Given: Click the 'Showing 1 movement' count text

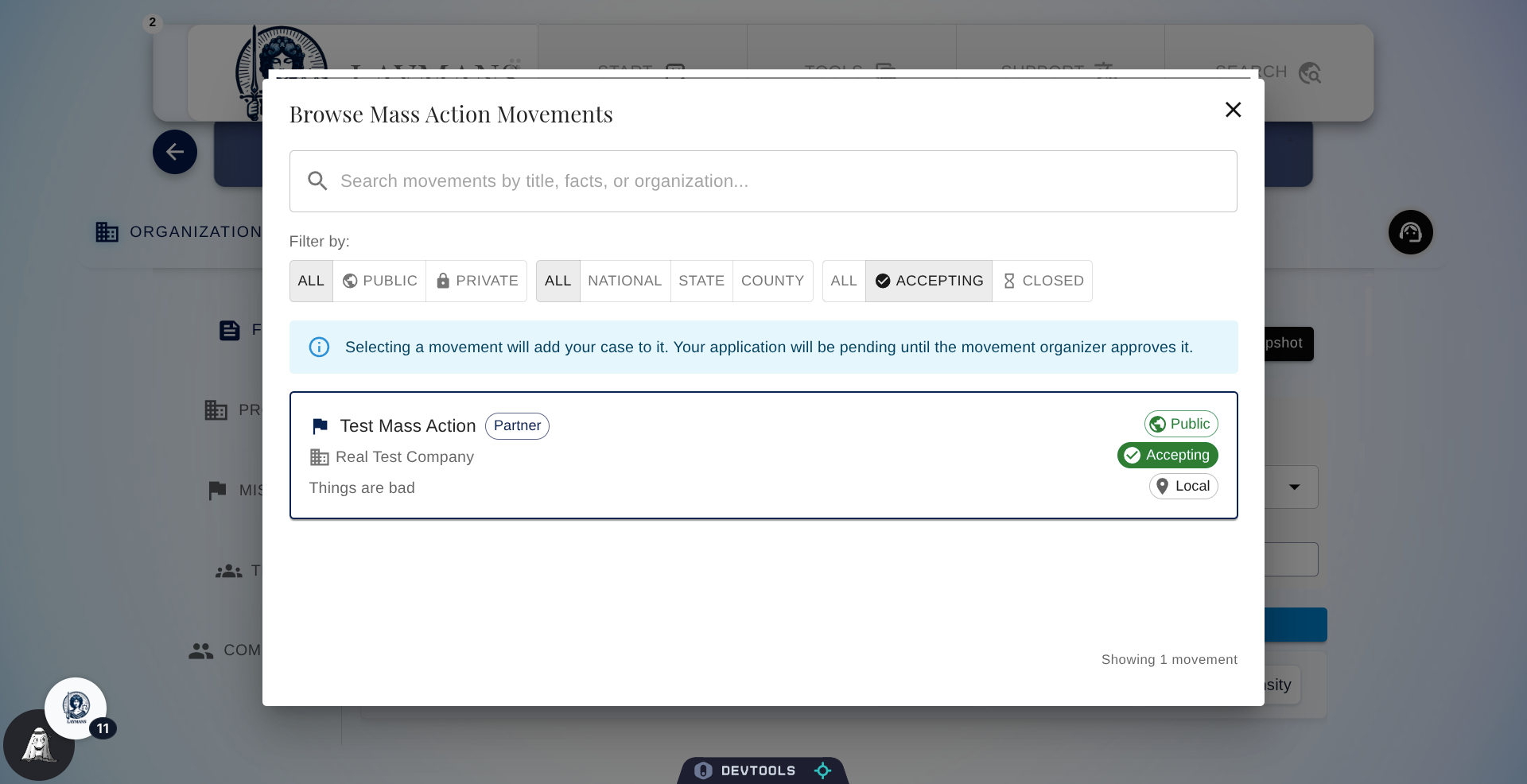Looking at the screenshot, I should (x=1169, y=659).
